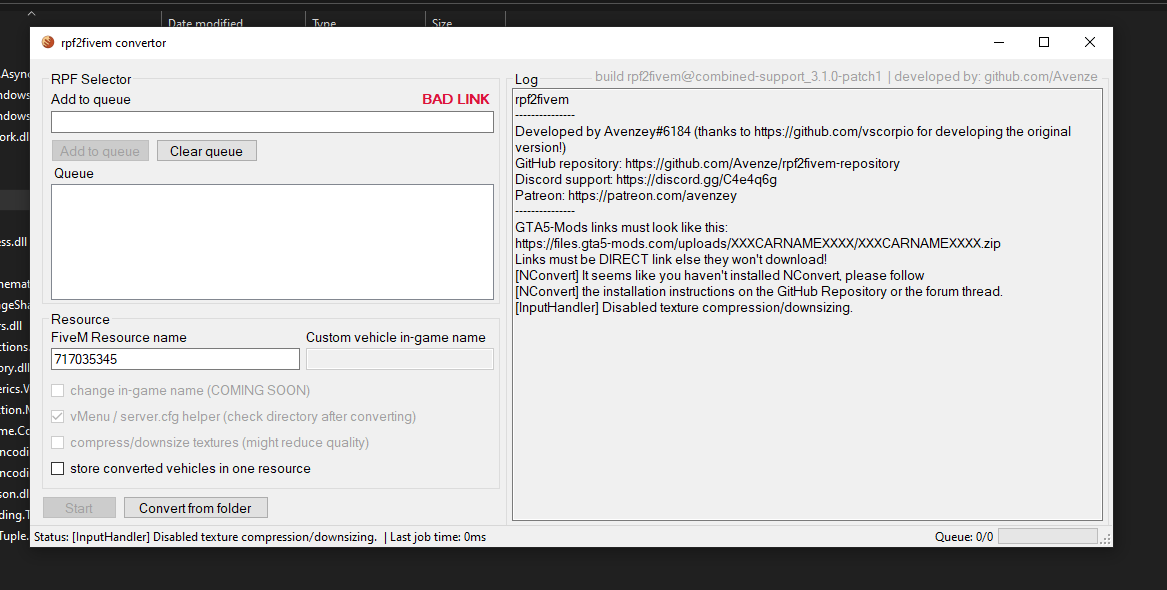Click the Patreon URL line in log
This screenshot has height=590, width=1167.
pos(626,196)
